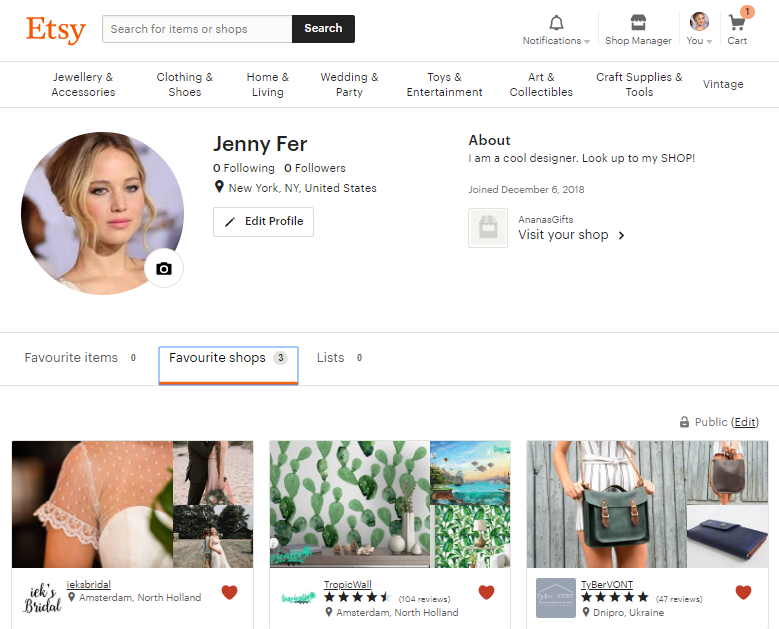This screenshot has width=779, height=629.
Task: Click the TropicWall shop logo
Action: pyautogui.click(x=299, y=598)
